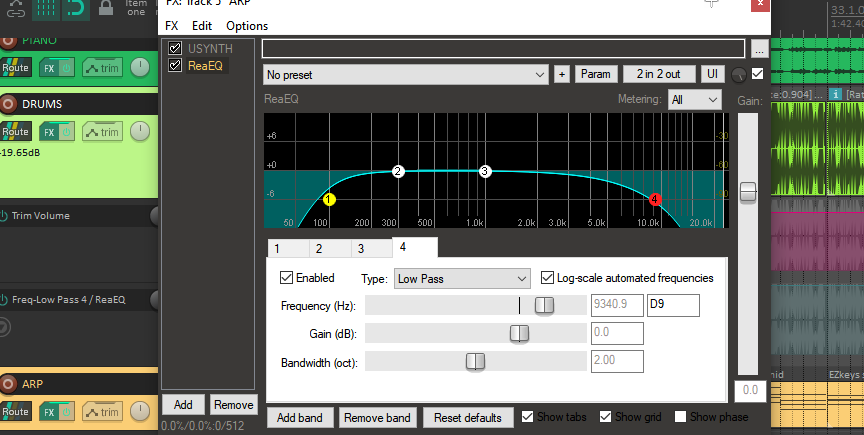Bypass FX on the PIANO track
Viewport: 864px width, 435px height.
(66, 68)
